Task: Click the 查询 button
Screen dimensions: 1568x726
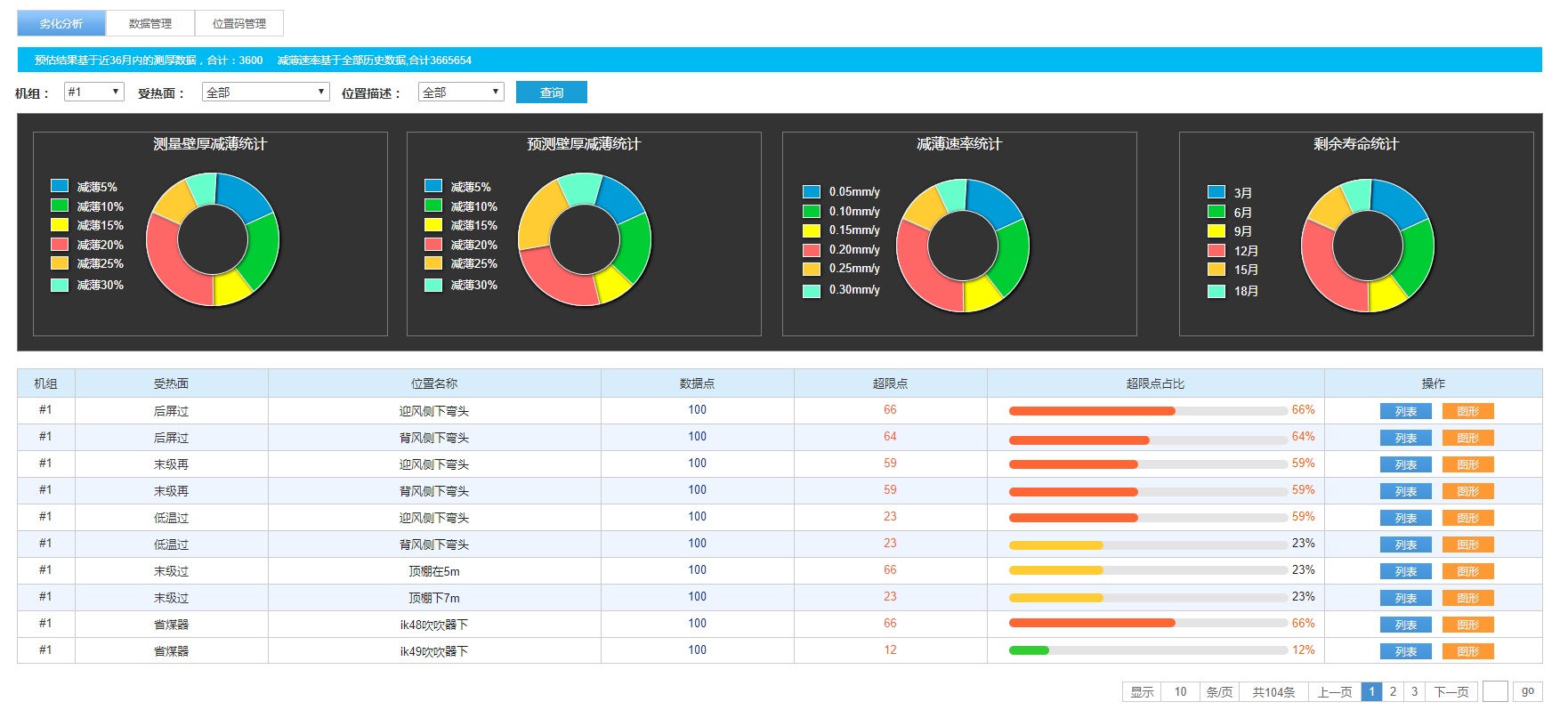Action: (x=552, y=93)
